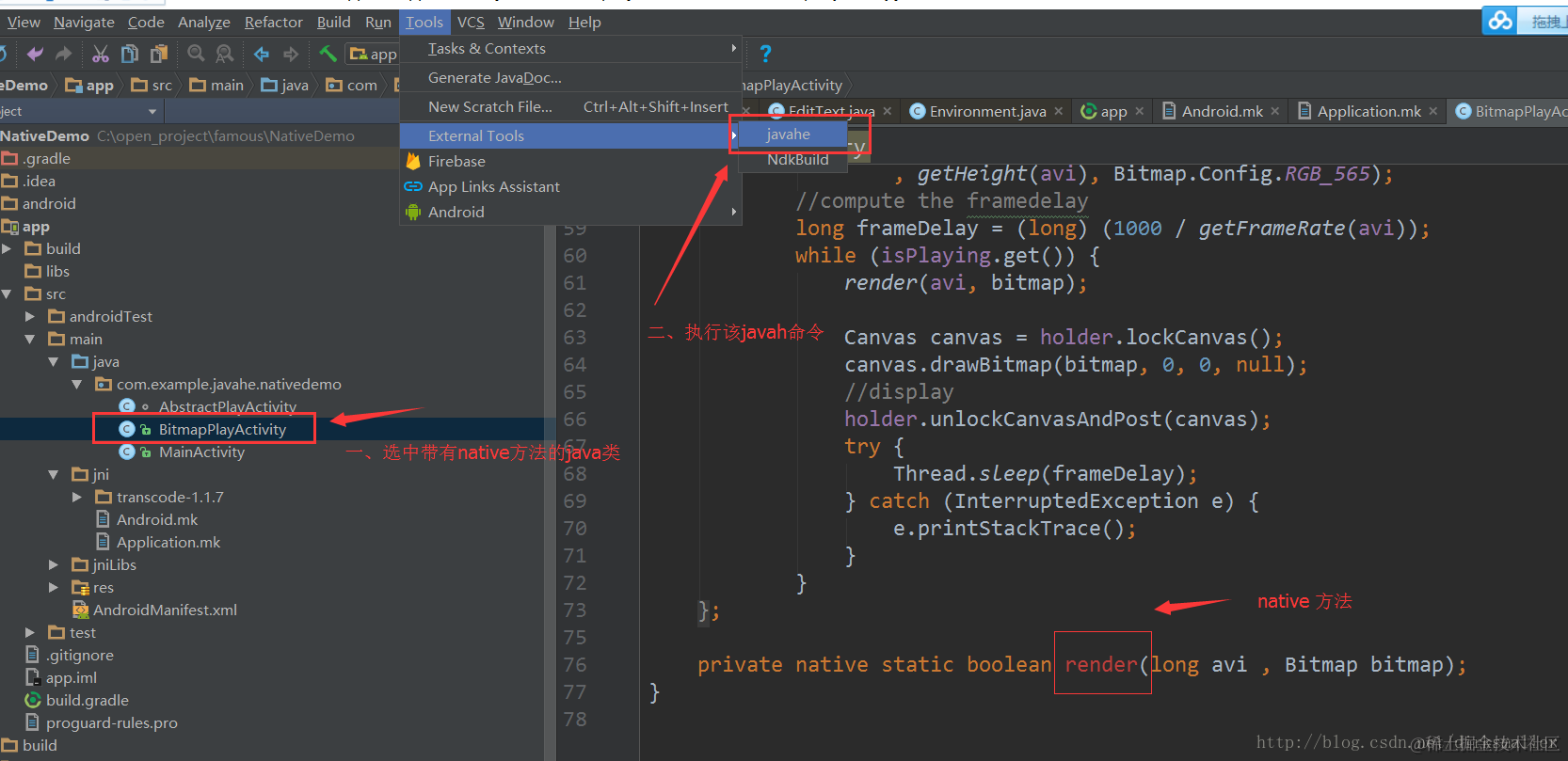1568x761 pixels.
Task: Click the Replace toolbar icon
Action: click(x=225, y=54)
